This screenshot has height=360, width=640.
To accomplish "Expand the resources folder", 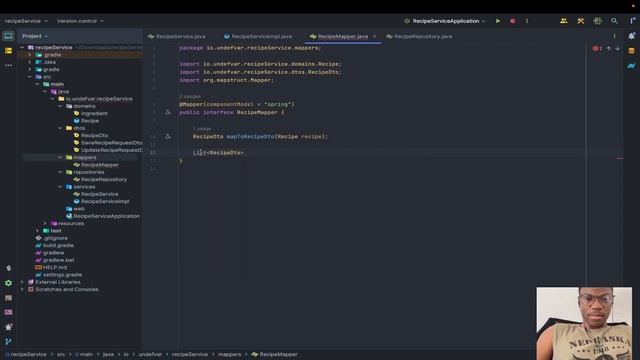I will click(x=45, y=223).
